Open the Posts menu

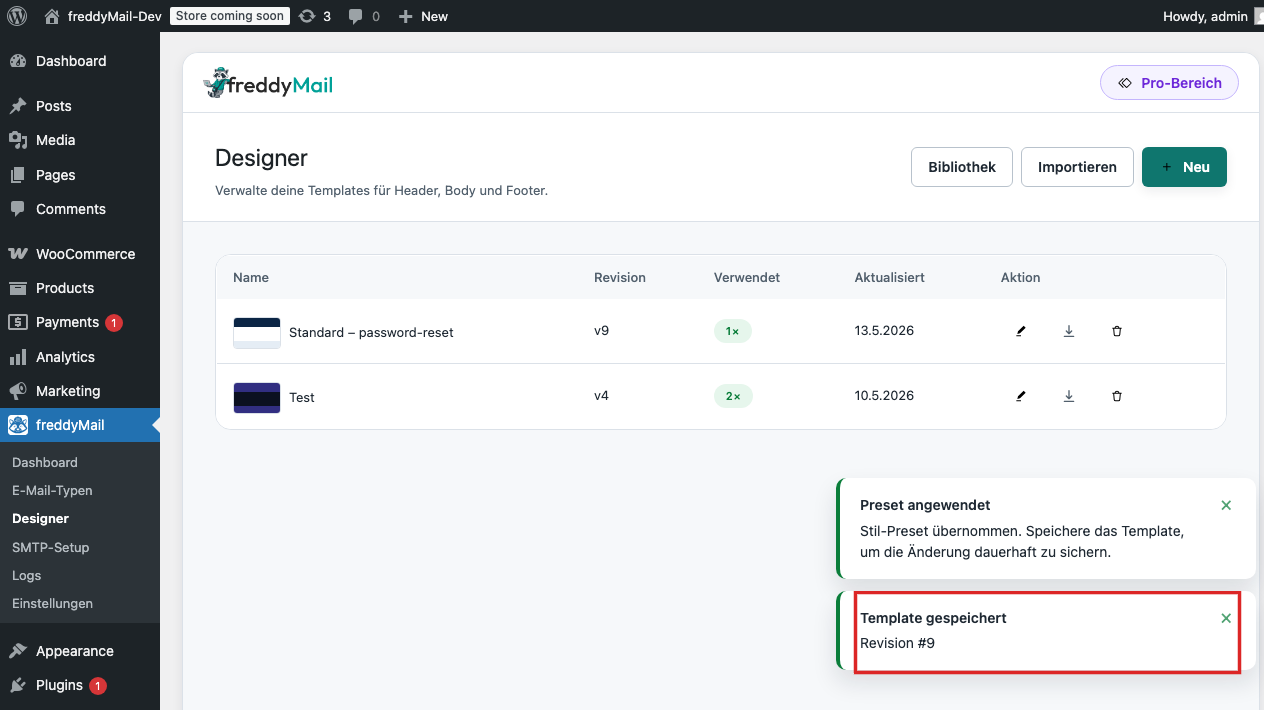click(x=80, y=106)
